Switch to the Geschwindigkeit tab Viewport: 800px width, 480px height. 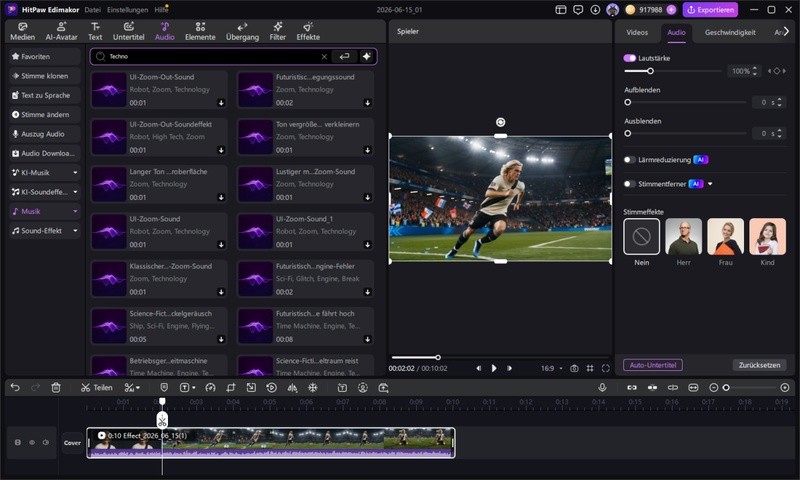coord(730,32)
